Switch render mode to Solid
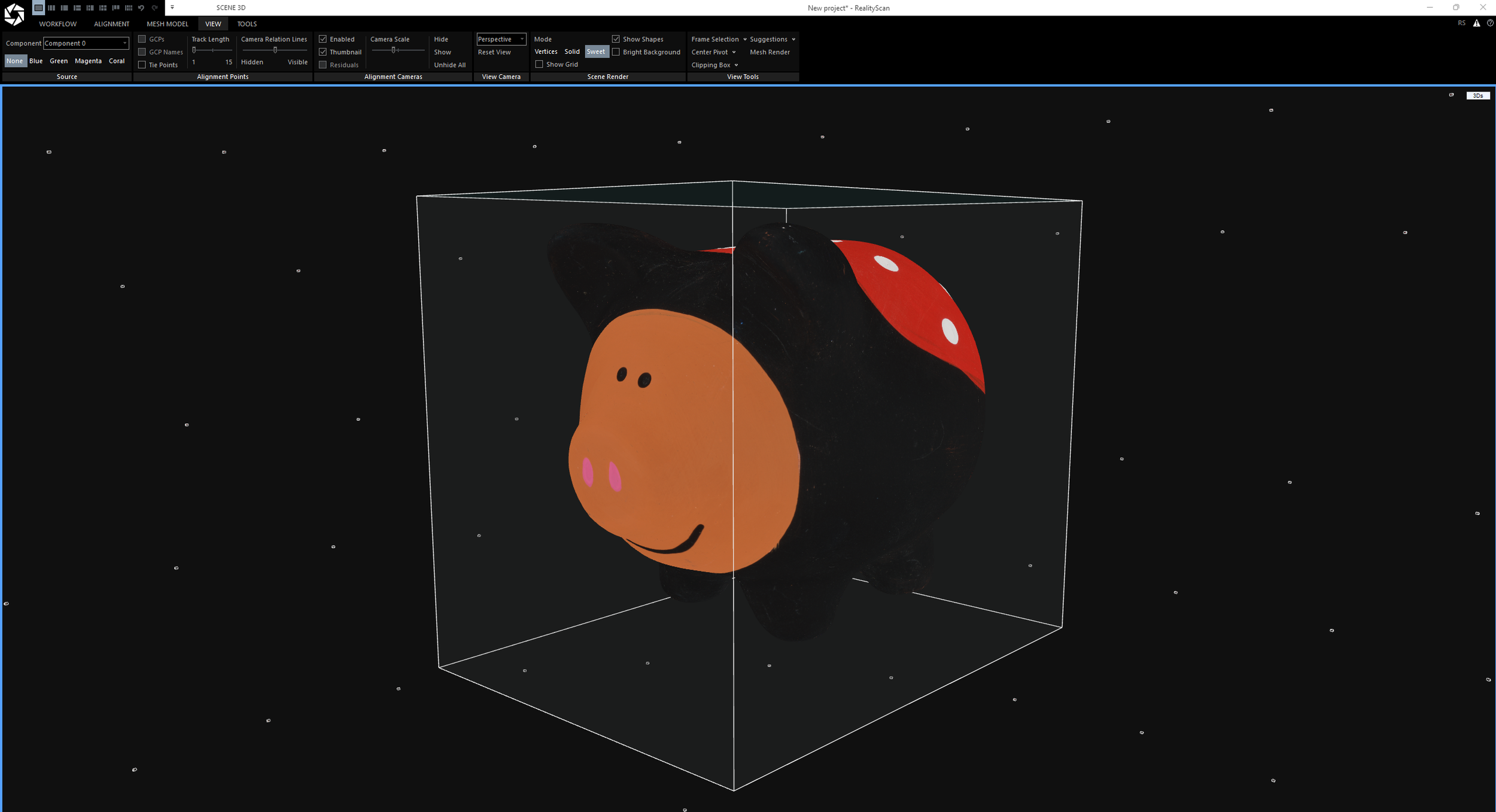 click(572, 51)
